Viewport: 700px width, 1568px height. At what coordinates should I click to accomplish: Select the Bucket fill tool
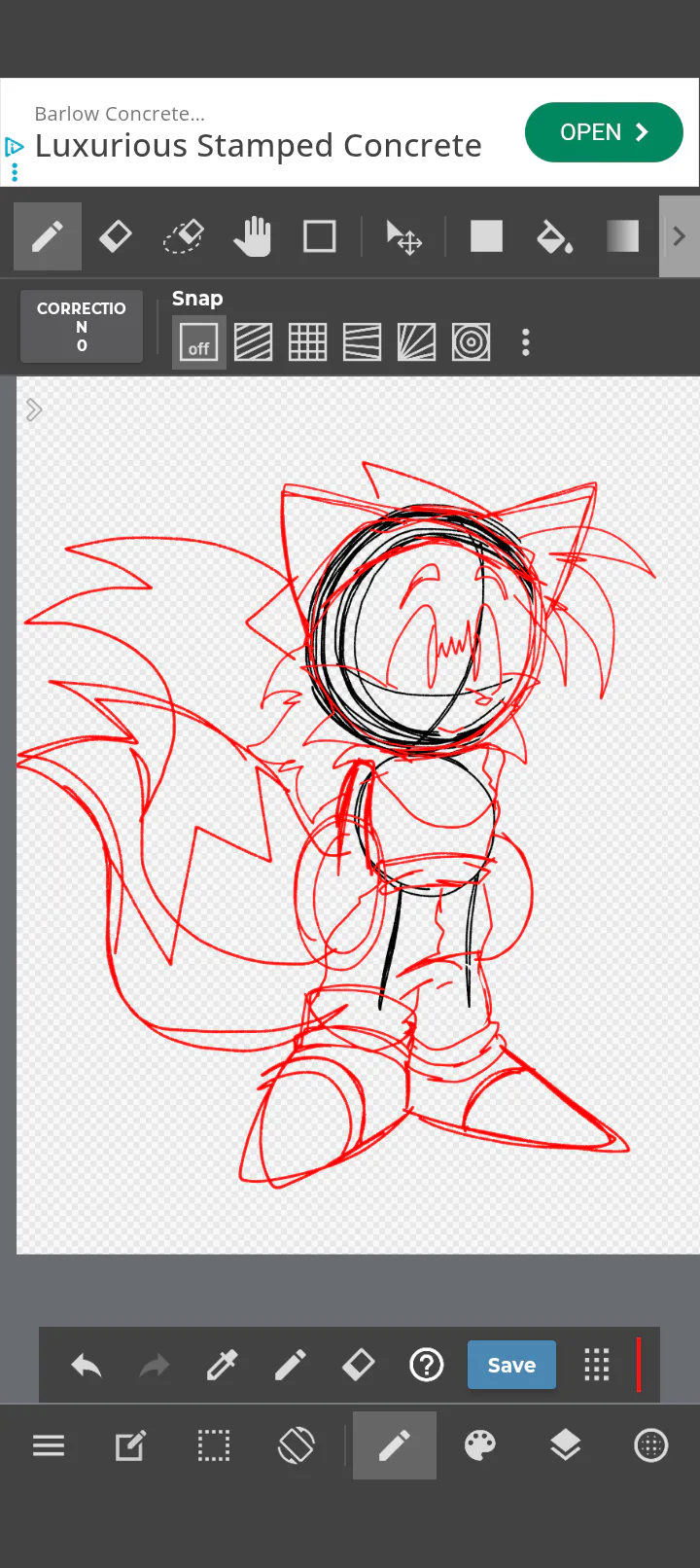[554, 236]
